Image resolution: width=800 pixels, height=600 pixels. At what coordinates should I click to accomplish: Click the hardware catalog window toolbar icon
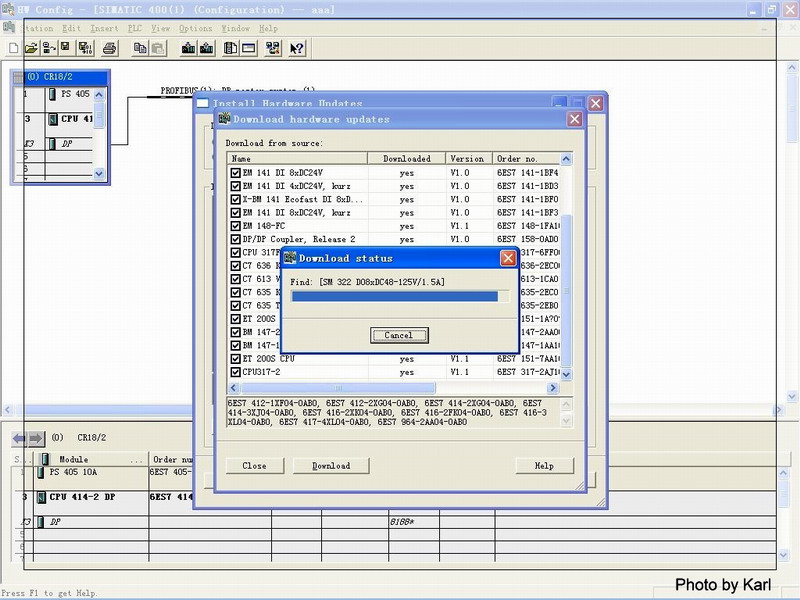point(249,48)
